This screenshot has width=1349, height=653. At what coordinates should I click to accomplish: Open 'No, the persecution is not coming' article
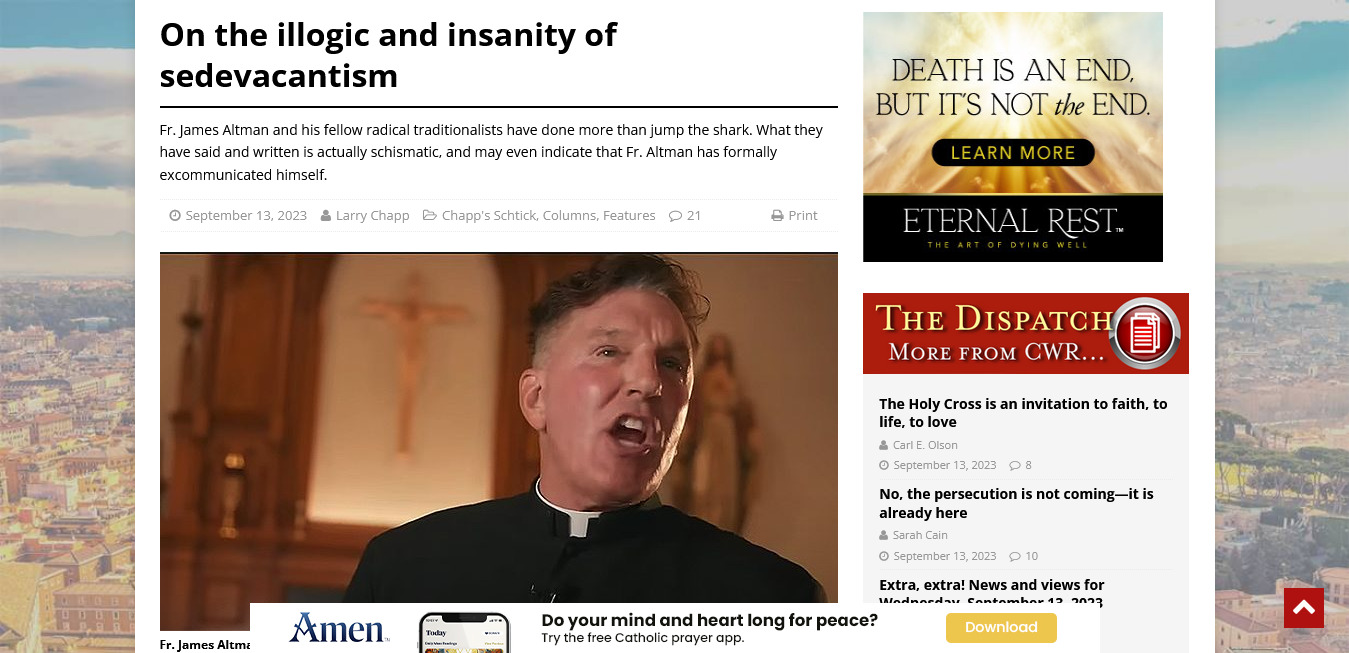pyautogui.click(x=1016, y=503)
